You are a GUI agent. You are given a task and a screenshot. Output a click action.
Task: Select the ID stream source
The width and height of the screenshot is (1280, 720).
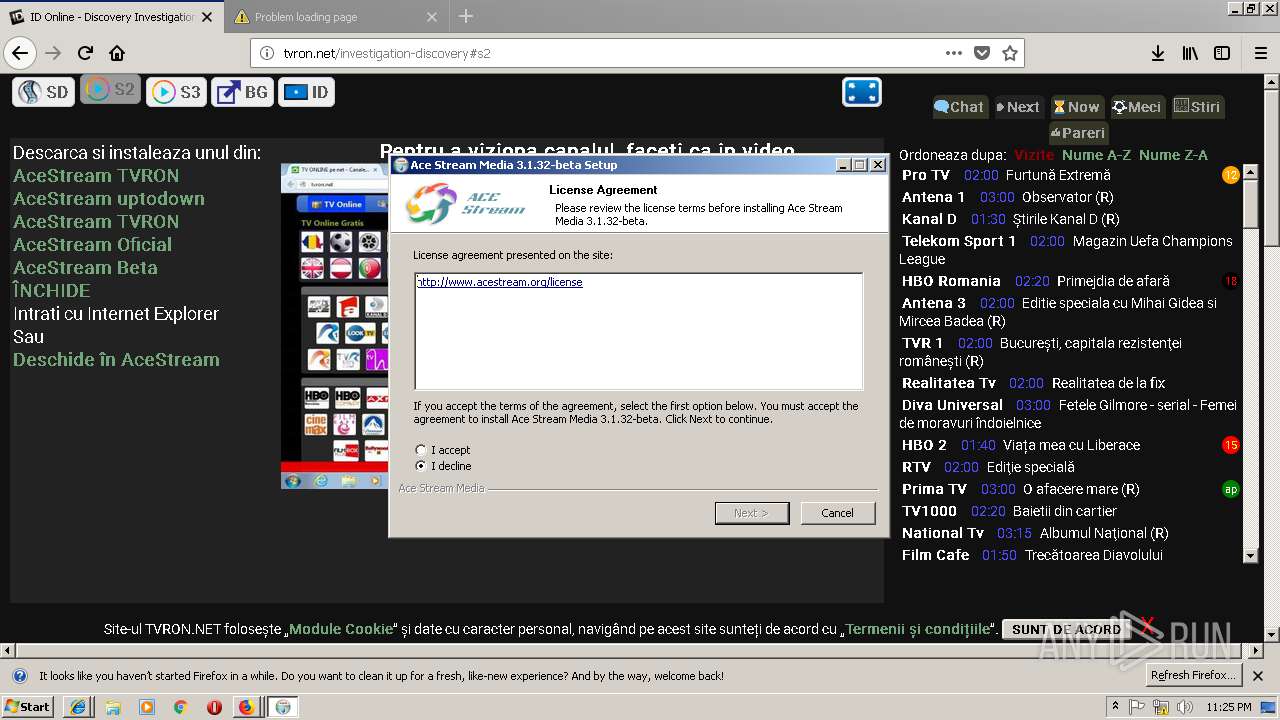[x=307, y=92]
